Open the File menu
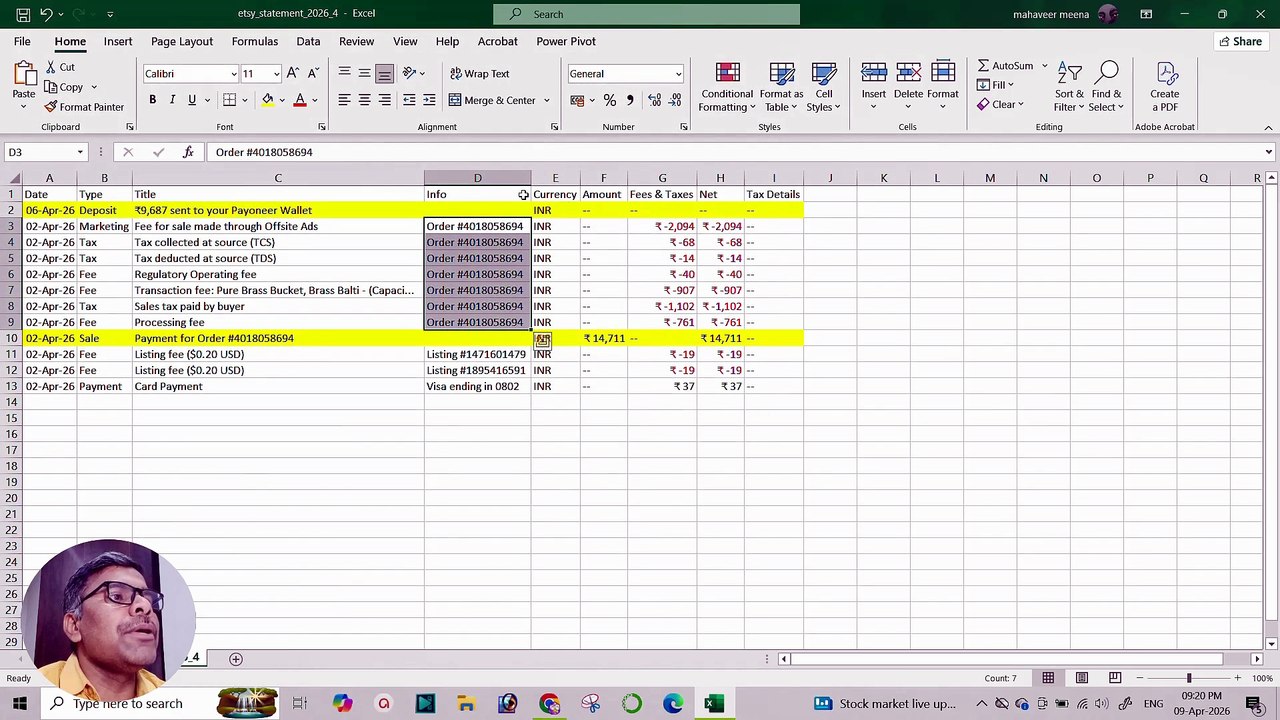 22,41
